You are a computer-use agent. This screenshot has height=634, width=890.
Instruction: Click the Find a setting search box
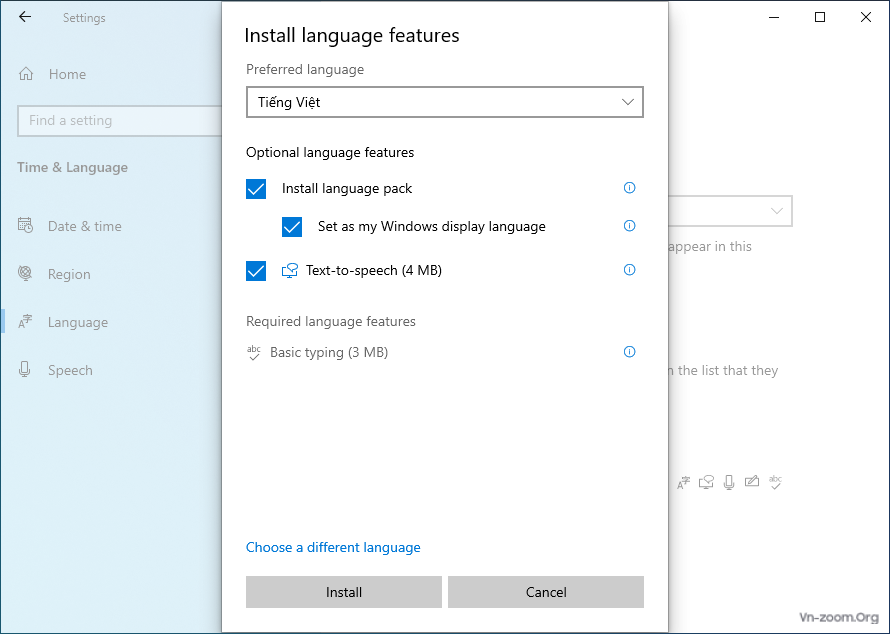point(119,120)
